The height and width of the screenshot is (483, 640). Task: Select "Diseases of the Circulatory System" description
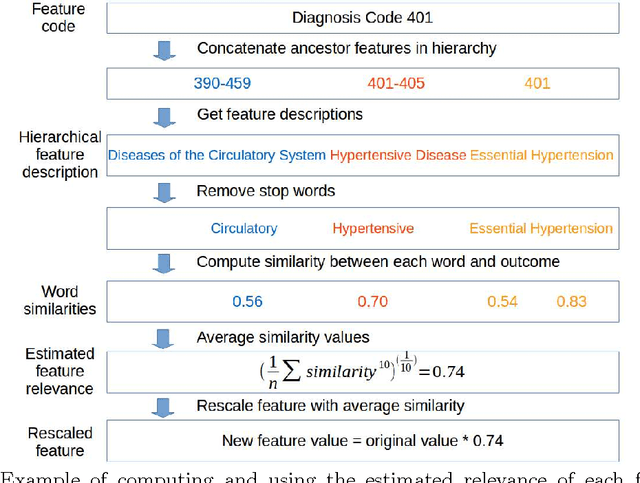click(217, 155)
